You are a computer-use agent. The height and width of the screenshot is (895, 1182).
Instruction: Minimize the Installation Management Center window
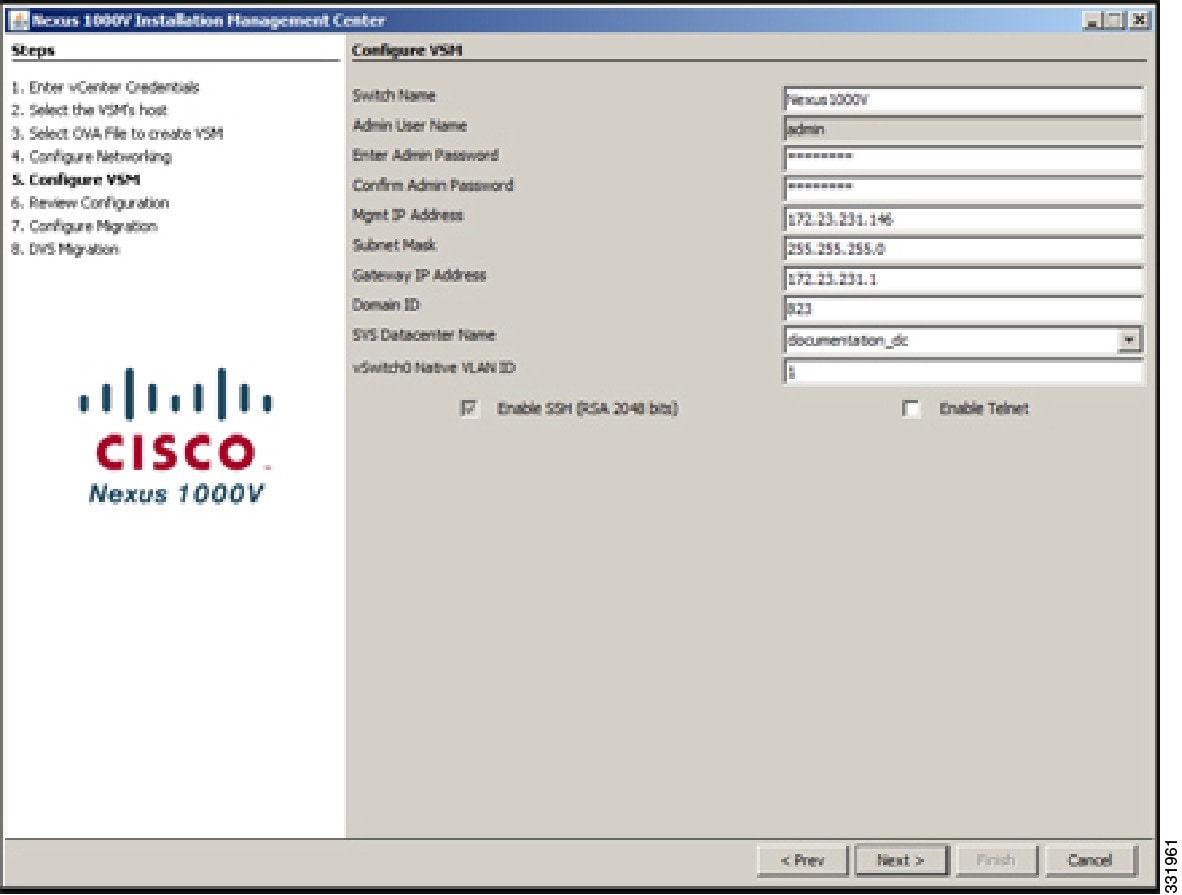[1092, 21]
